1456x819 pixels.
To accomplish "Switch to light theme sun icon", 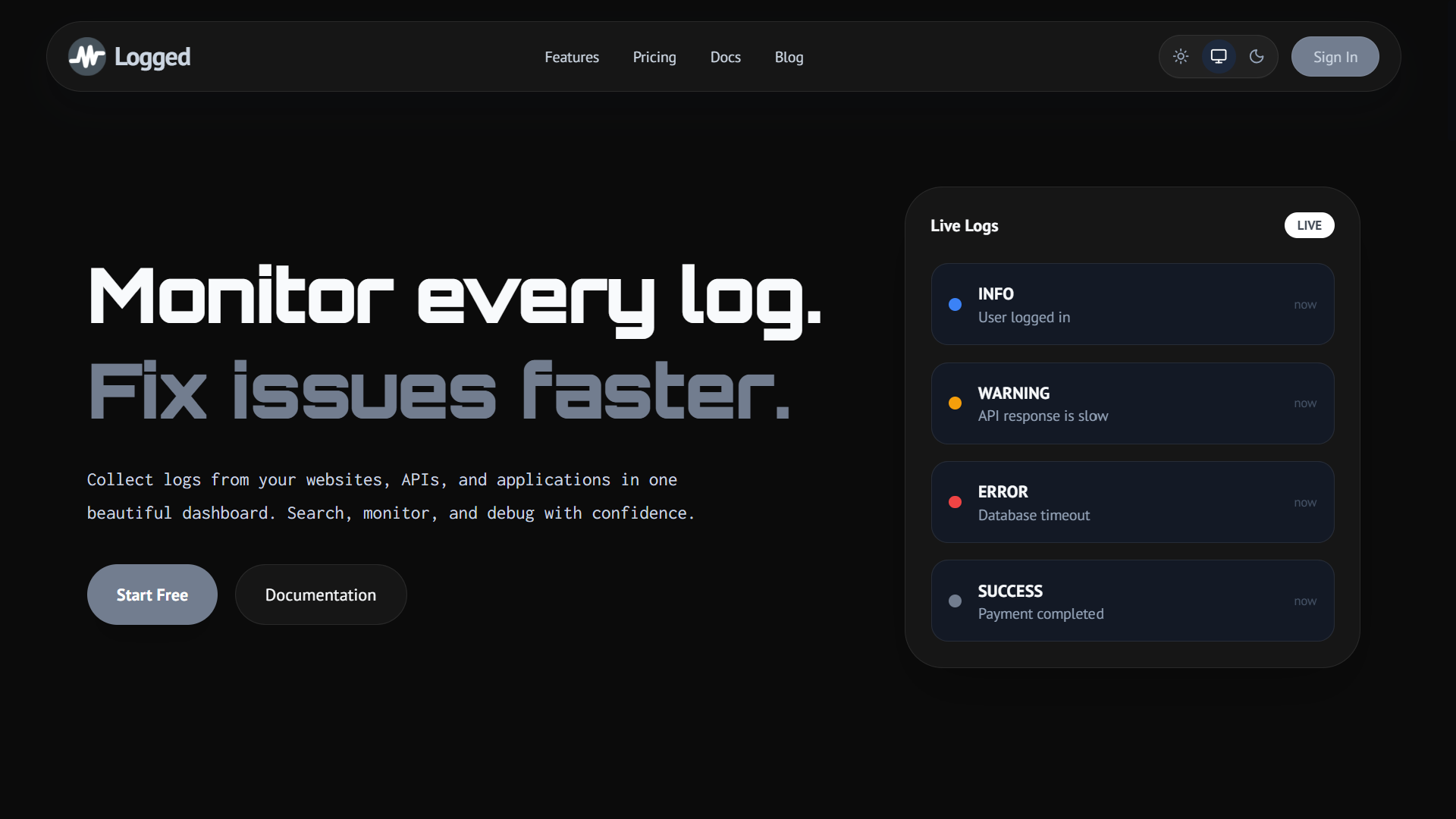I will pos(1181,56).
